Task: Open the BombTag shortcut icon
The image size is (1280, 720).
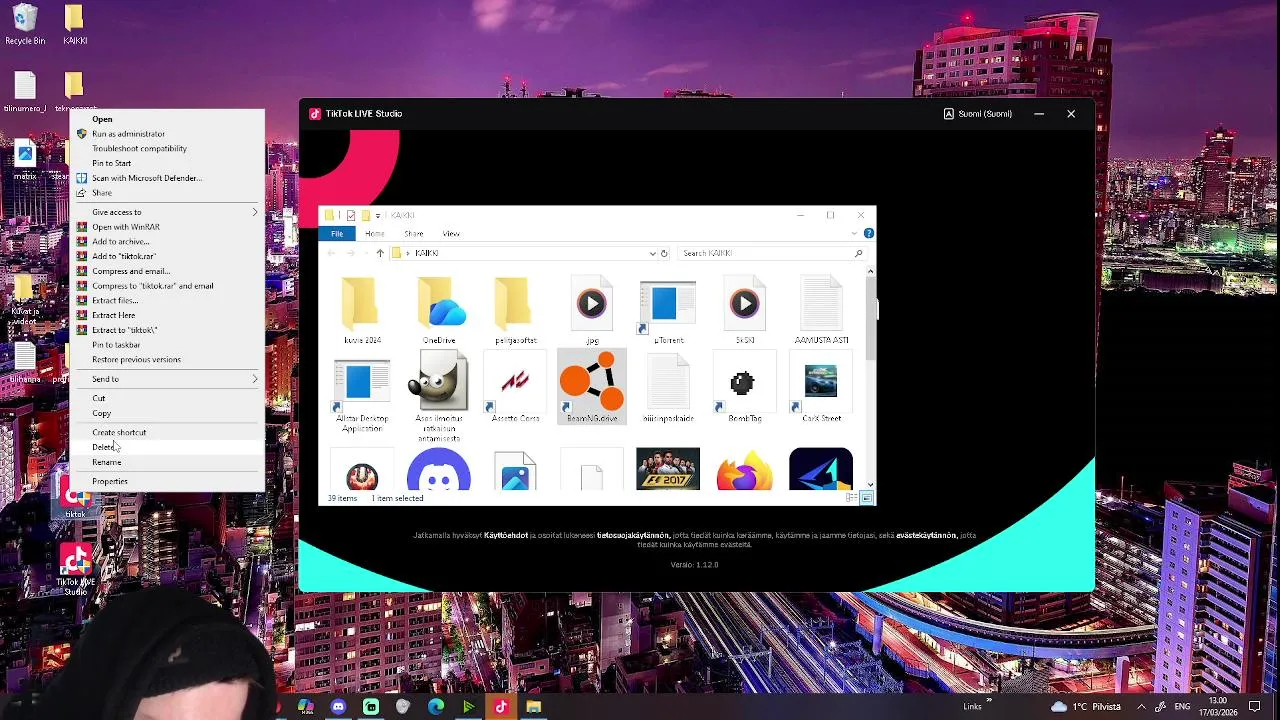Action: point(744,386)
